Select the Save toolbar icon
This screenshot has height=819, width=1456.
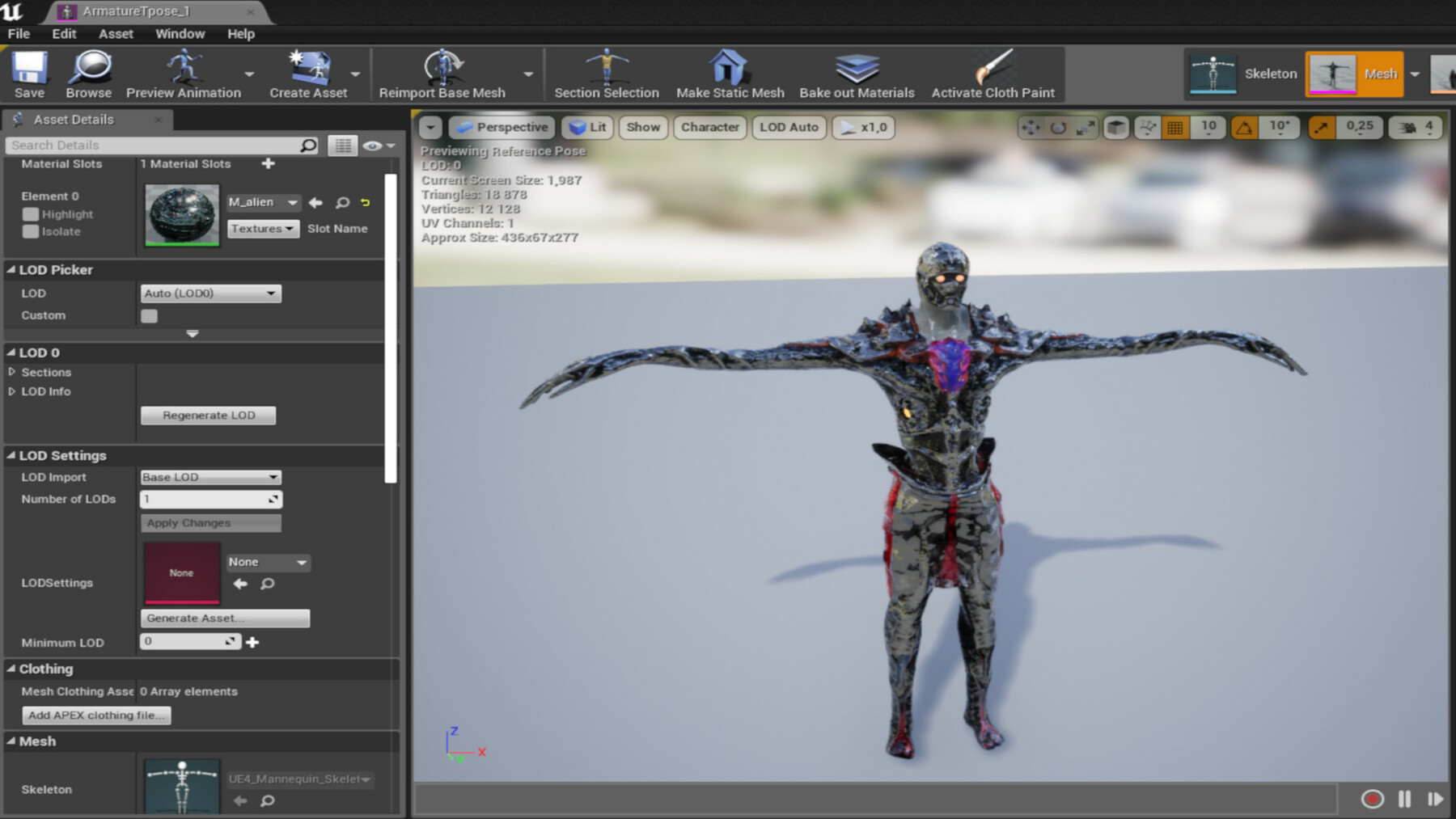28,73
